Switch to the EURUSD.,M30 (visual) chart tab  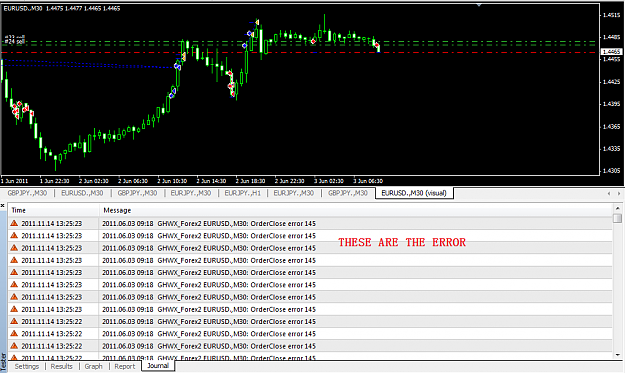[414, 193]
